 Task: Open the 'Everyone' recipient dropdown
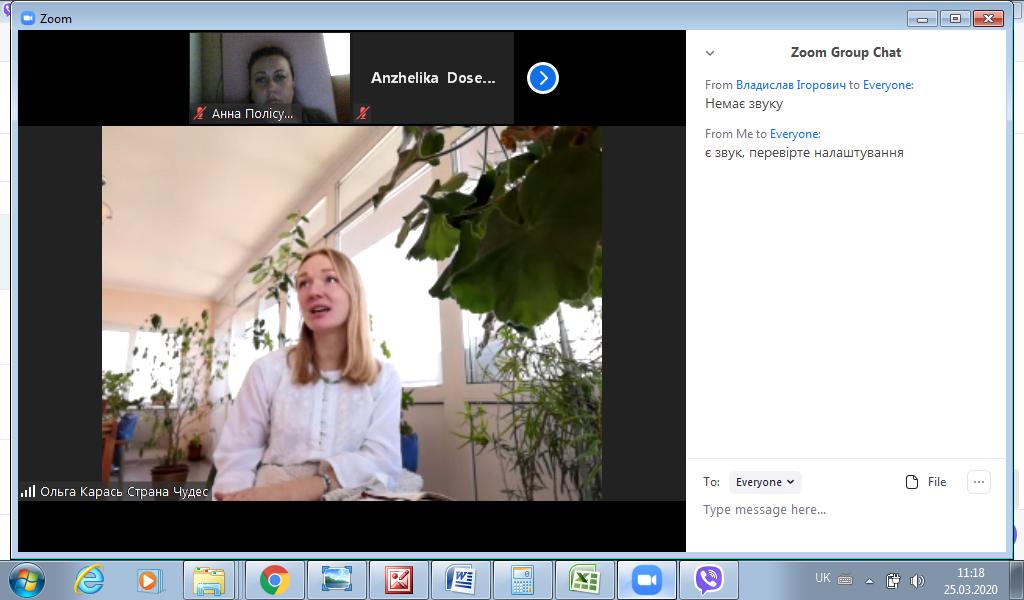(765, 482)
